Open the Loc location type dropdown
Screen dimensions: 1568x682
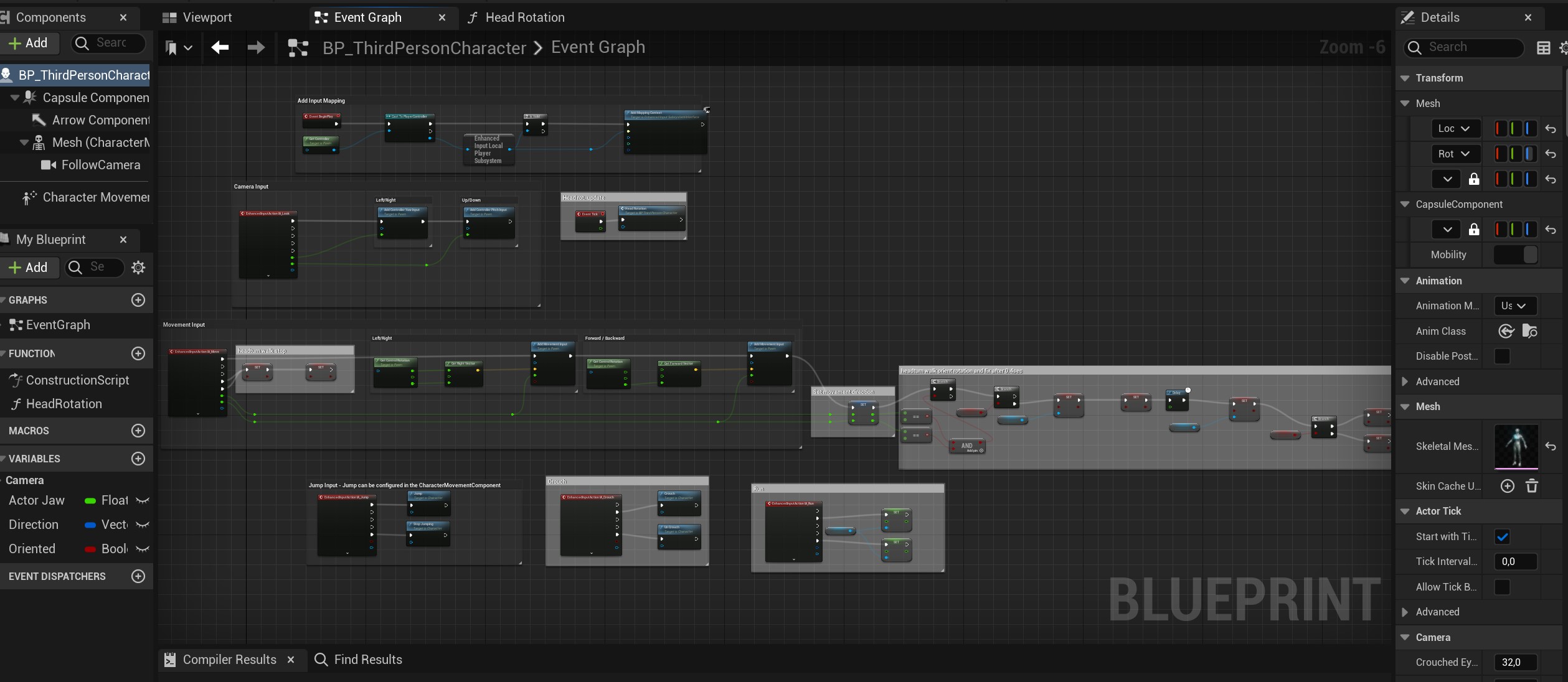(1455, 128)
